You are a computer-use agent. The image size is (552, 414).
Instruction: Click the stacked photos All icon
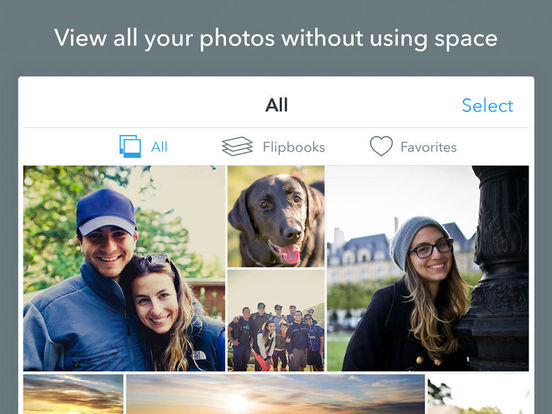pyautogui.click(x=130, y=146)
